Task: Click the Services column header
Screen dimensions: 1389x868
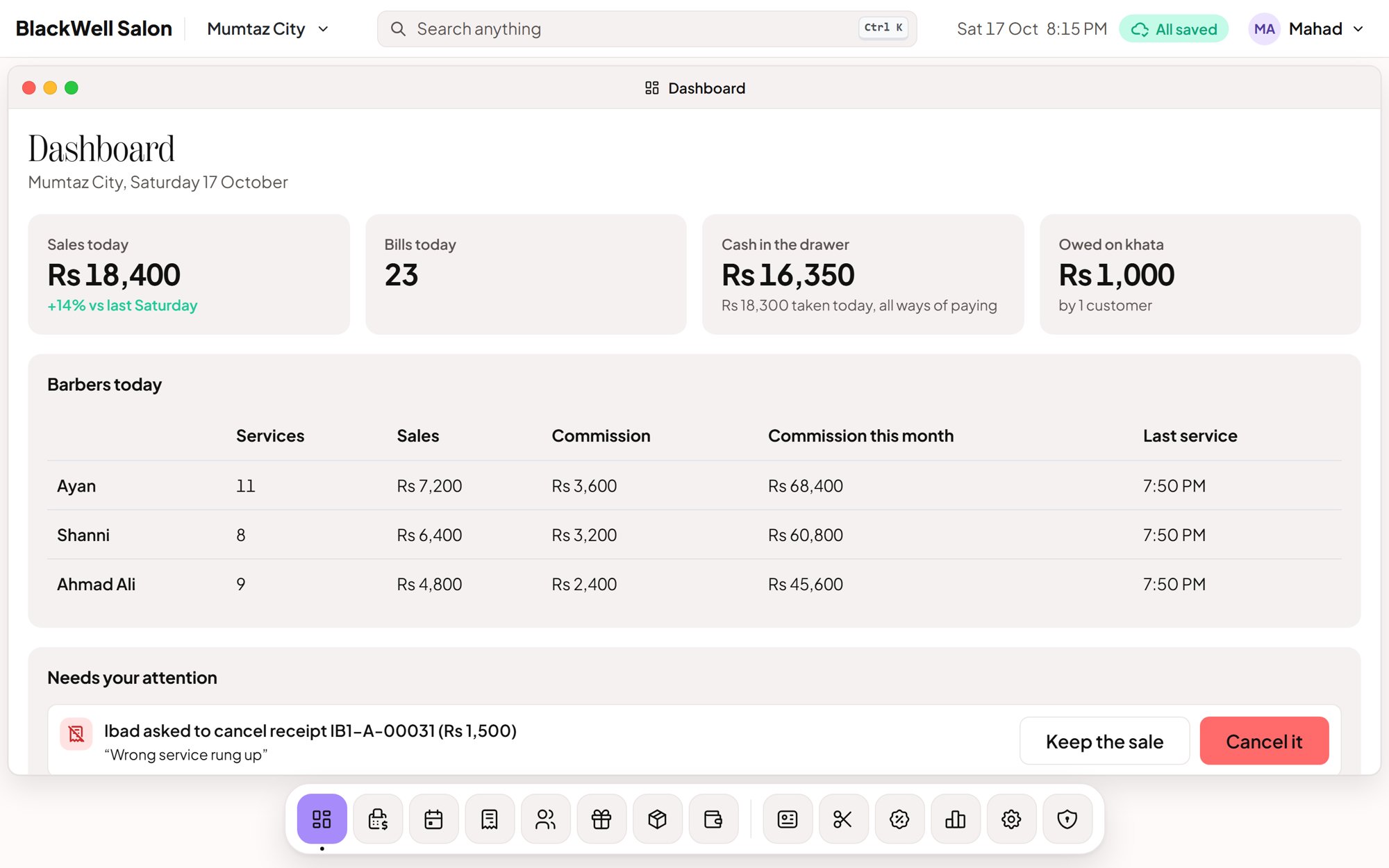Action: [x=270, y=436]
